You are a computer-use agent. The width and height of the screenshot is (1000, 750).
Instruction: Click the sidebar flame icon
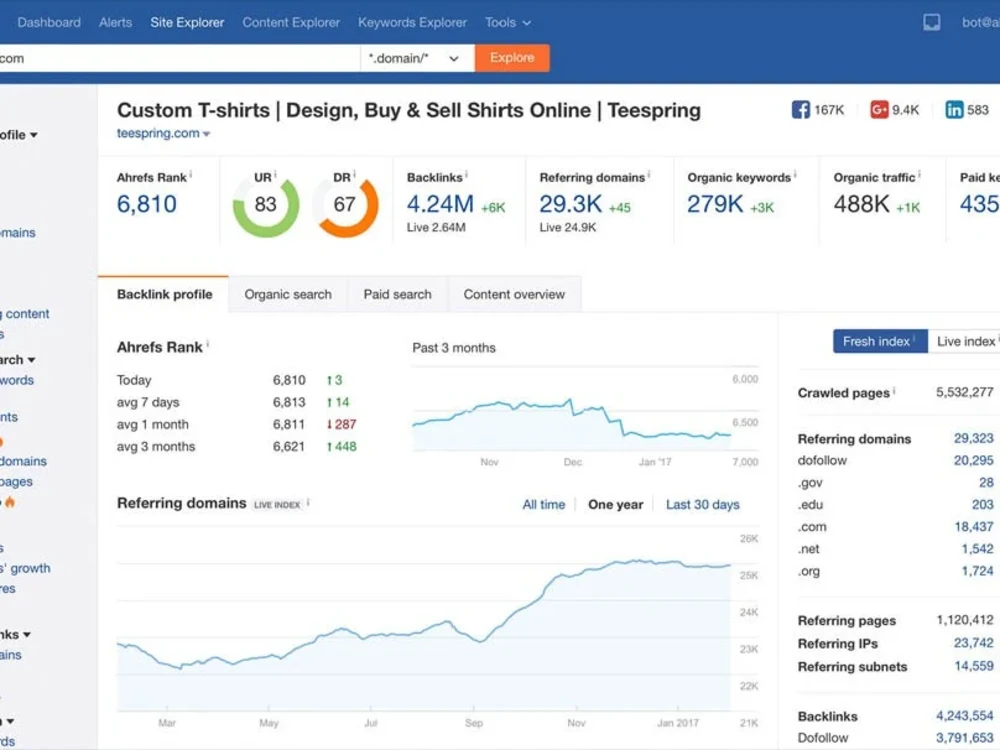click(x=10, y=502)
